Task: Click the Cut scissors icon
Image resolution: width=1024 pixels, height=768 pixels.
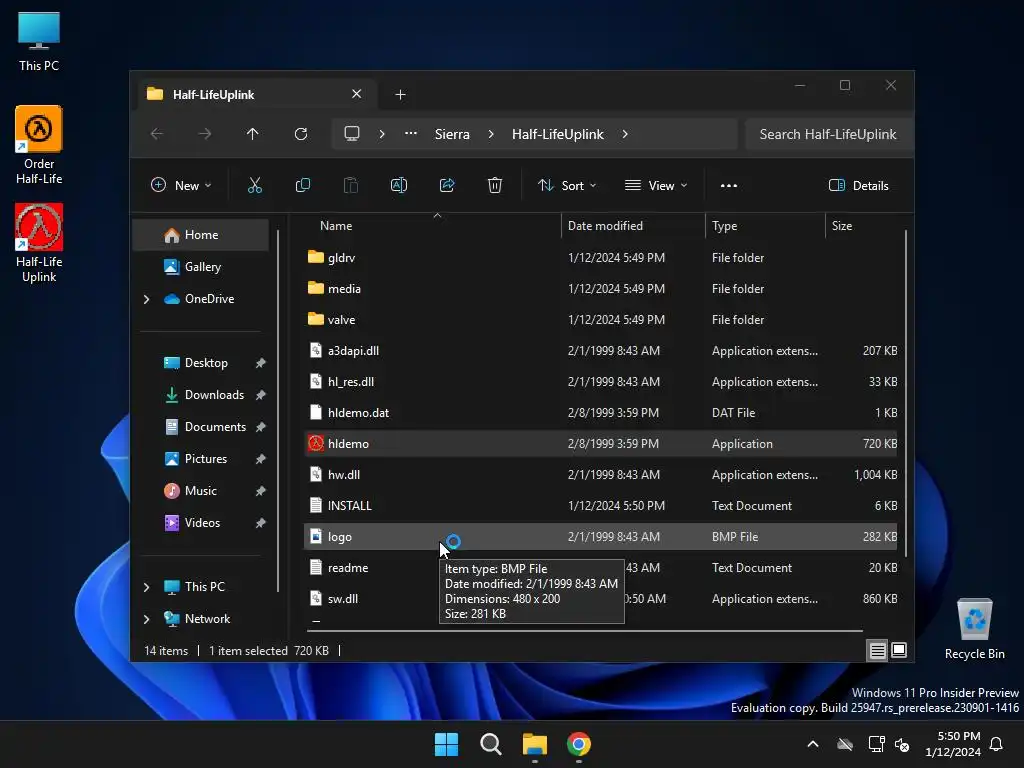Action: pyautogui.click(x=255, y=185)
